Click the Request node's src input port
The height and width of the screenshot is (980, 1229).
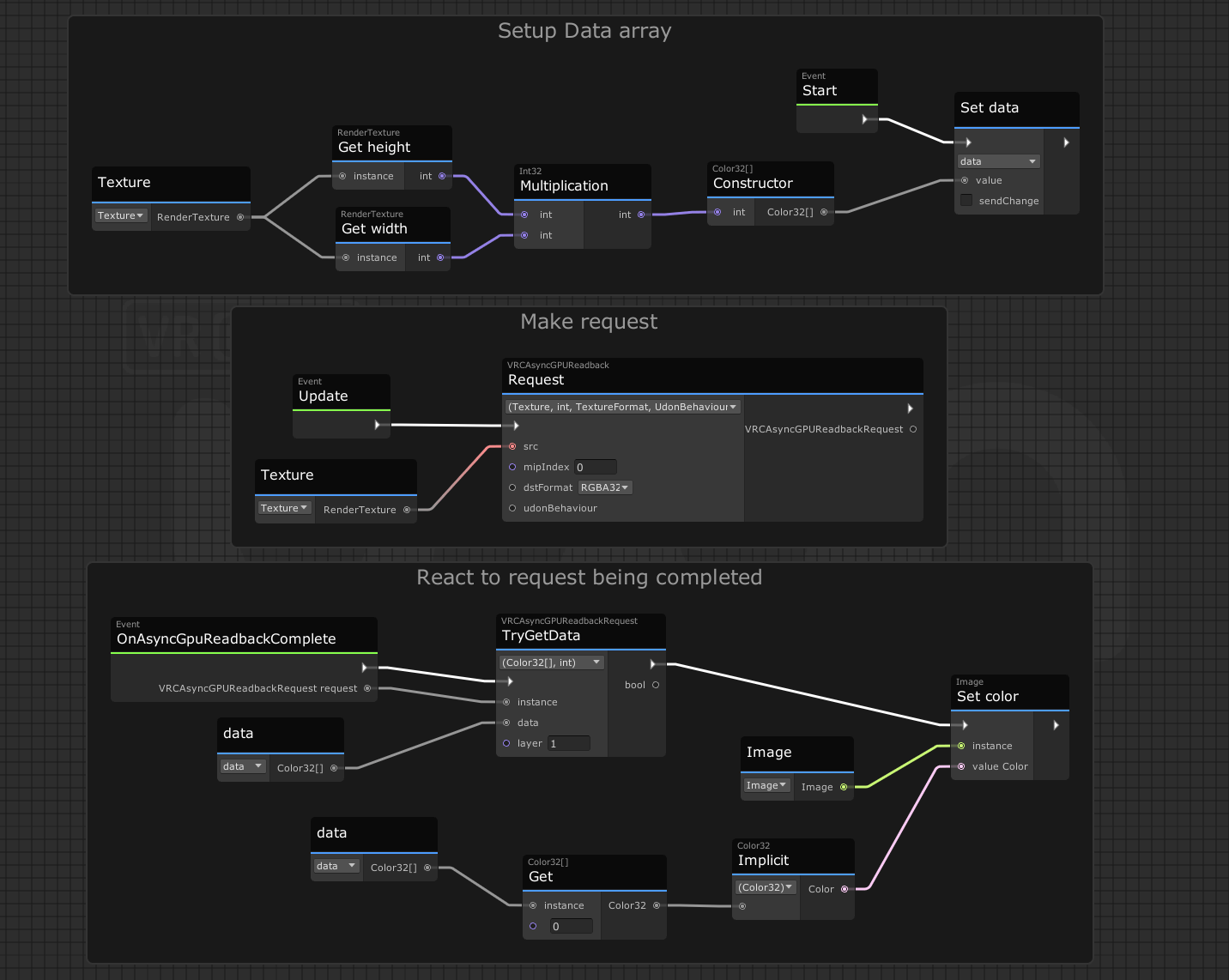(x=512, y=446)
